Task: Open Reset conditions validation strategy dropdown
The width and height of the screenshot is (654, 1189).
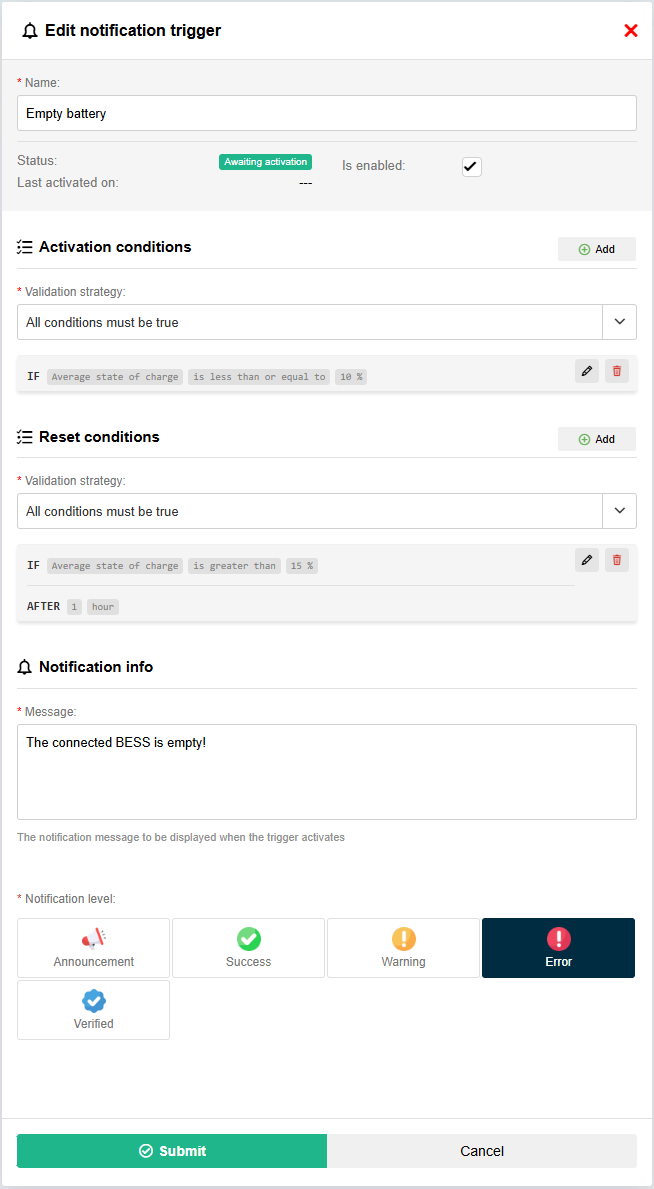Action: (x=619, y=511)
